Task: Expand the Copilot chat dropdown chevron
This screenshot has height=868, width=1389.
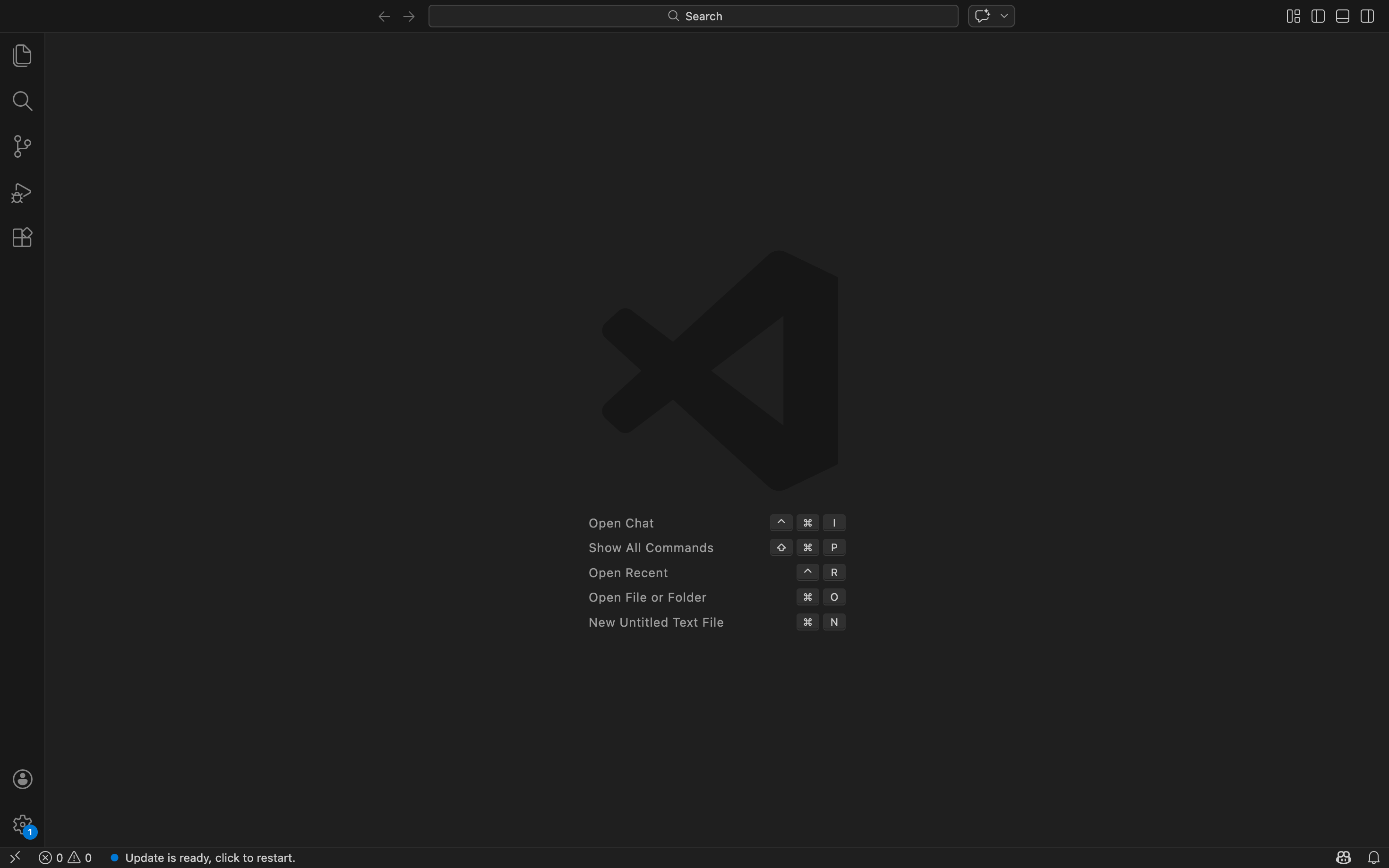Action: 1003,16
